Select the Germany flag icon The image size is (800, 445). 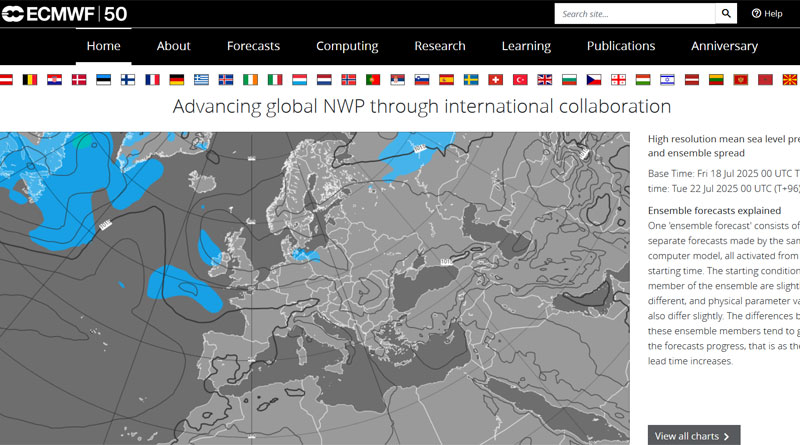177,80
